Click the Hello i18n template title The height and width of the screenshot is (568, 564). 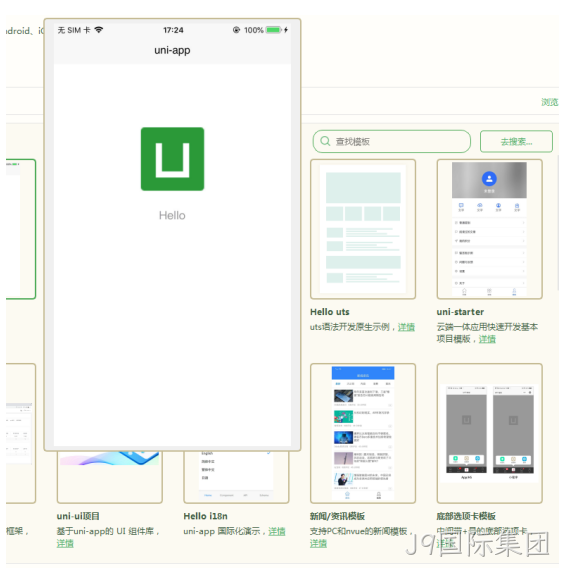tap(205, 516)
